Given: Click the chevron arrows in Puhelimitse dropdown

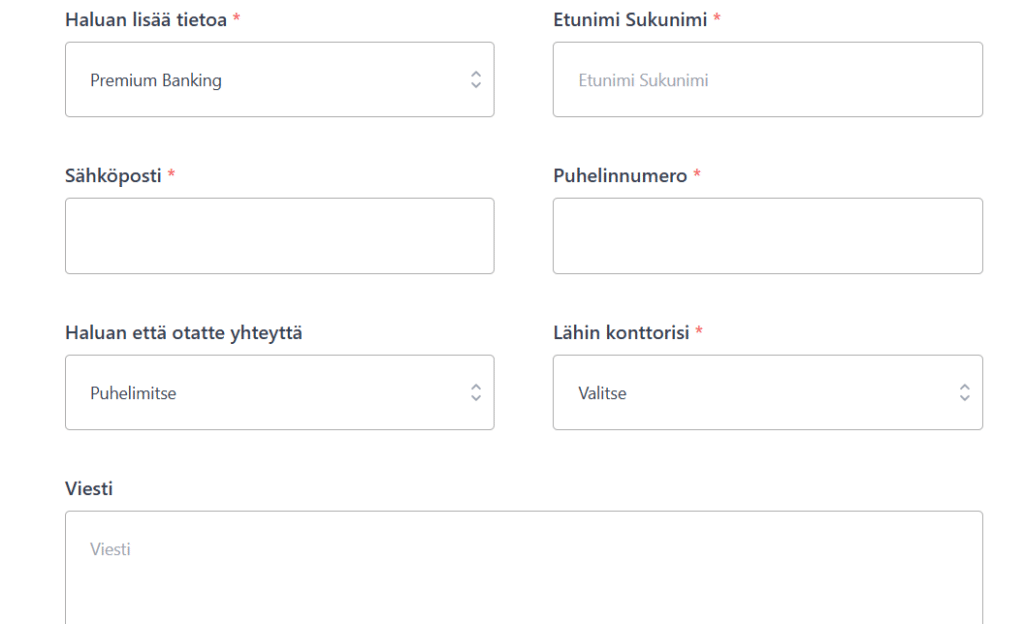Looking at the screenshot, I should point(476,393).
